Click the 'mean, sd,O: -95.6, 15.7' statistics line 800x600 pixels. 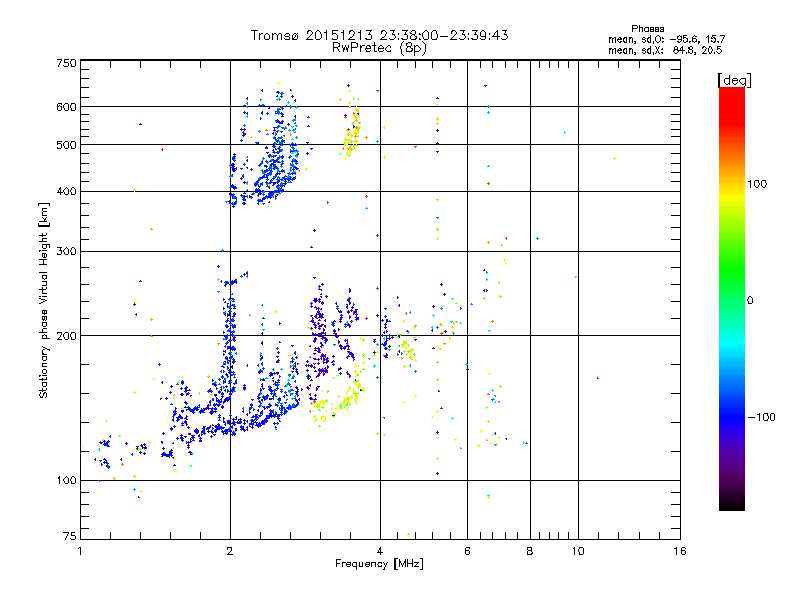(x=666, y=39)
